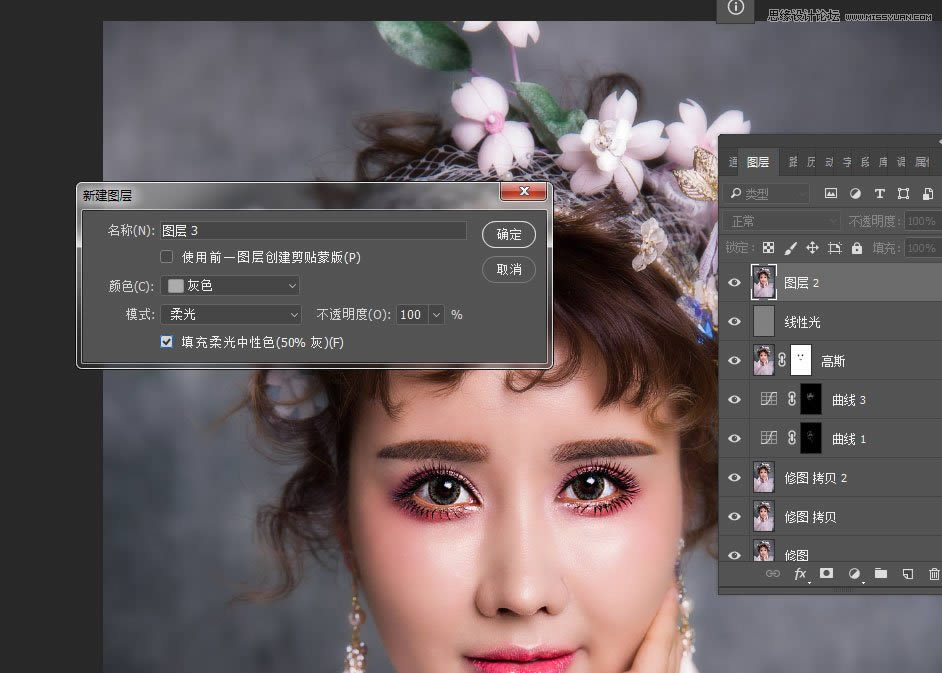Hide the 图层 2 layer
Viewport: 942px width, 673px height.
point(734,282)
